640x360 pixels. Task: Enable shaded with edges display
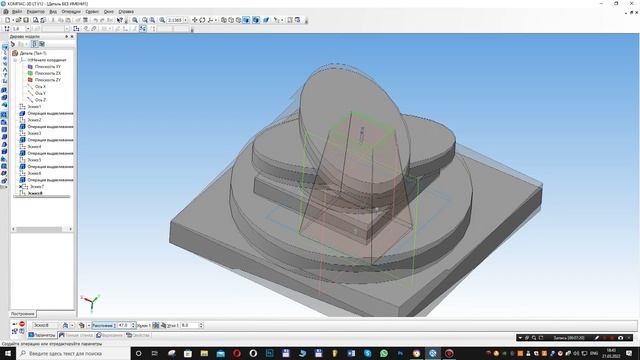click(256, 20)
